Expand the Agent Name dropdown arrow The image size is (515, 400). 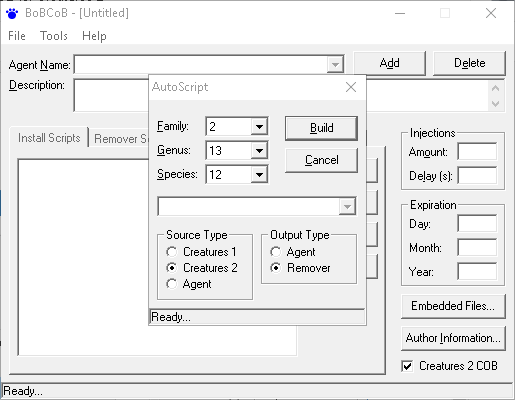click(335, 64)
